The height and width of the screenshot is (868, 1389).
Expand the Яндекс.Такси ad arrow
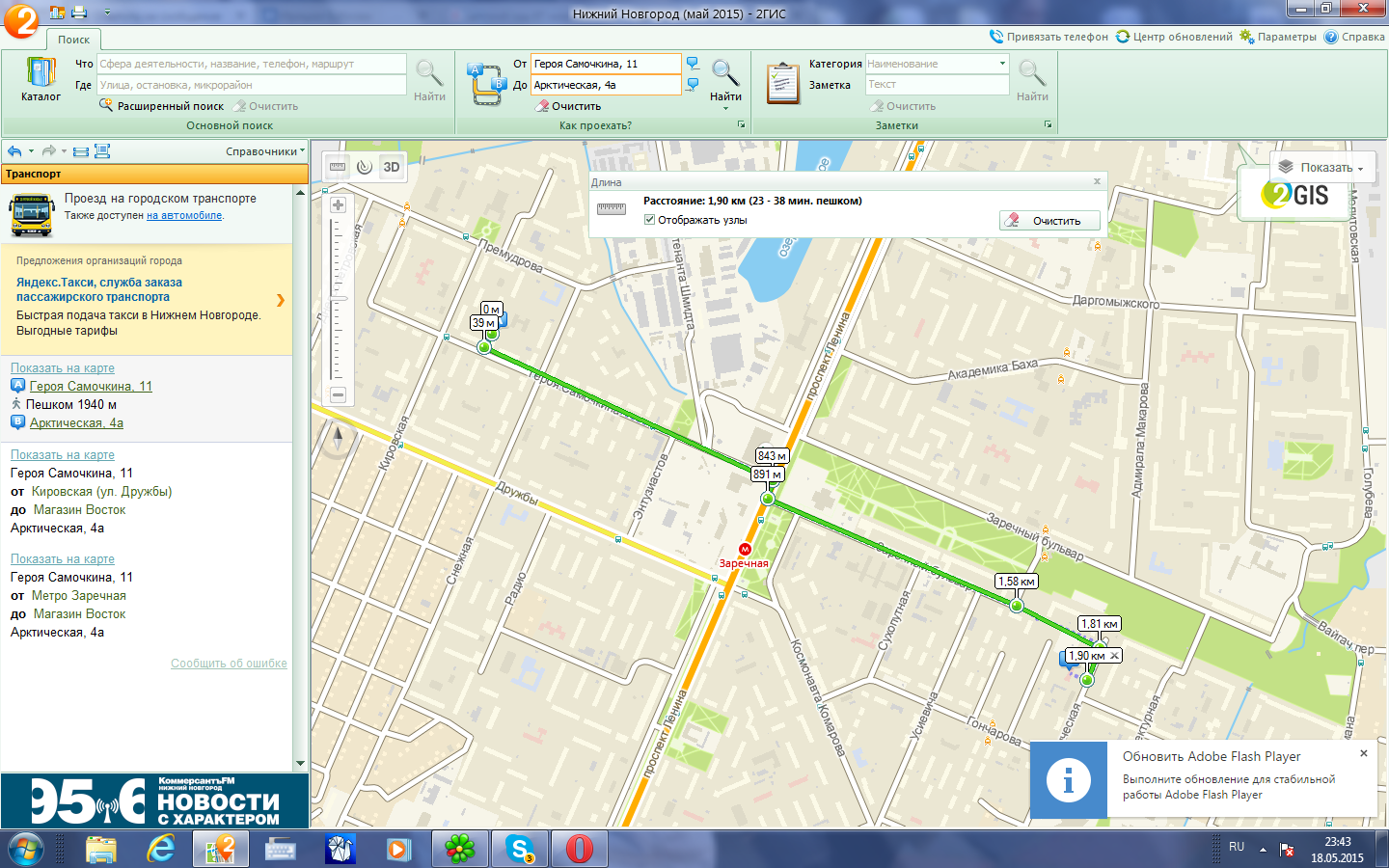[x=281, y=300]
